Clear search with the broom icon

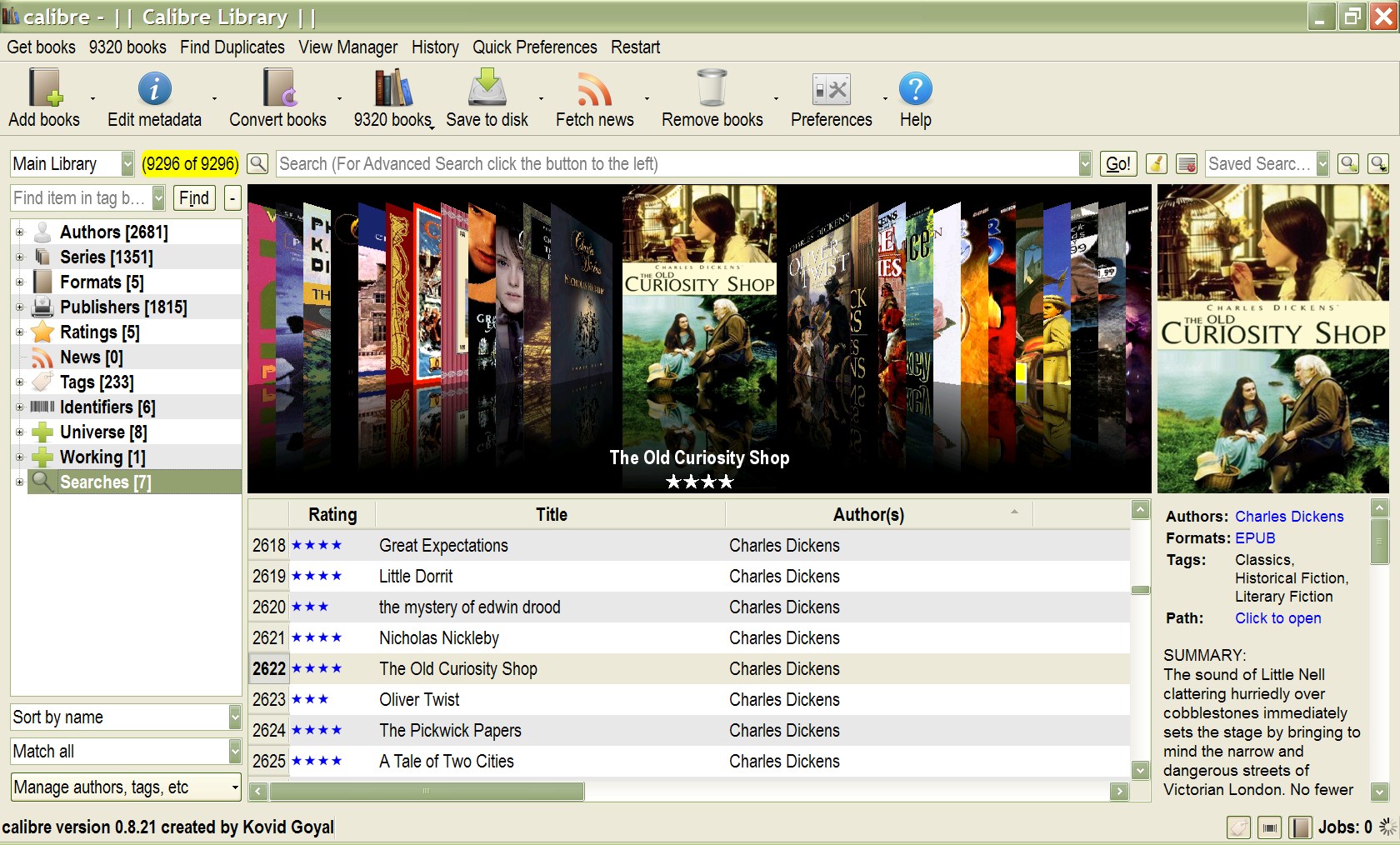point(1156,164)
